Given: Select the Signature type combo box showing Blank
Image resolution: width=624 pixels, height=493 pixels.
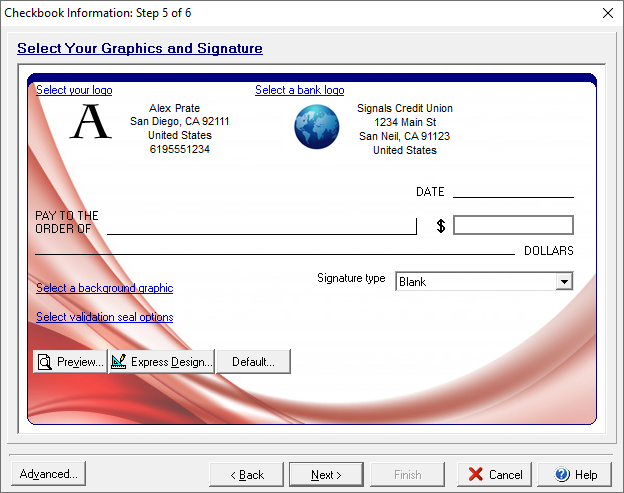Looking at the screenshot, I should pos(484,282).
